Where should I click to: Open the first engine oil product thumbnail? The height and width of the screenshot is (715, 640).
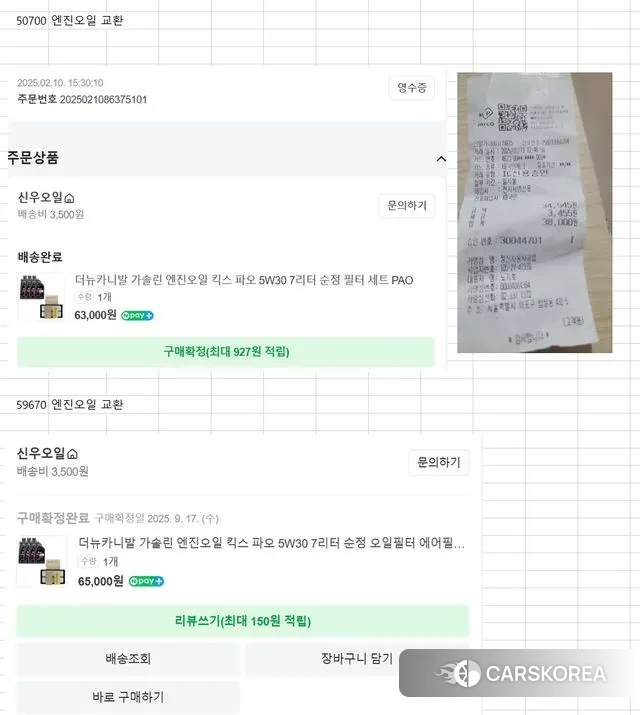click(41, 297)
